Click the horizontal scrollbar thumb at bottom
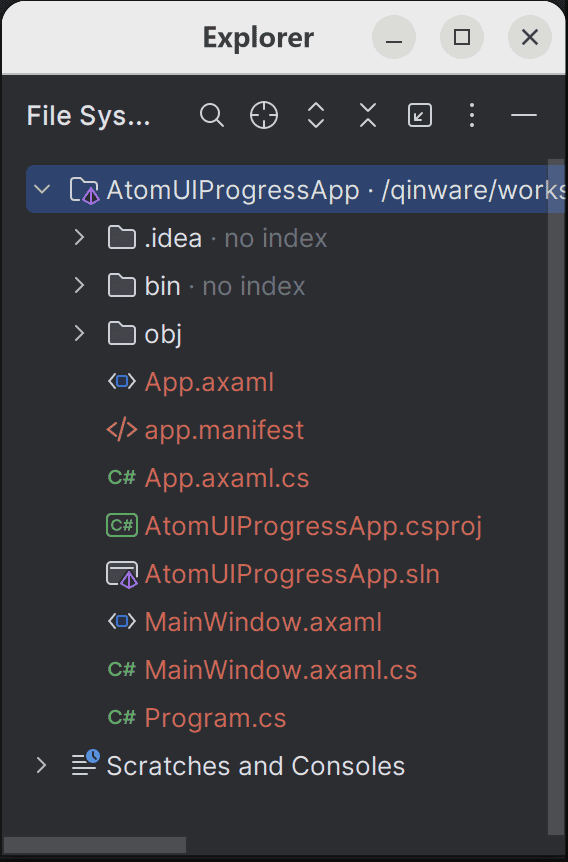This screenshot has width=568, height=862. (x=95, y=845)
